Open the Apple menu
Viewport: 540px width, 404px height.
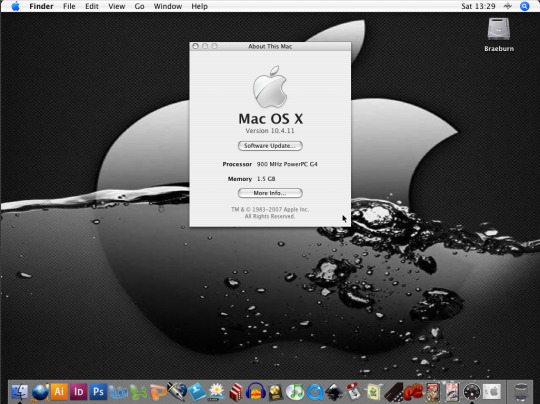[x=15, y=6]
